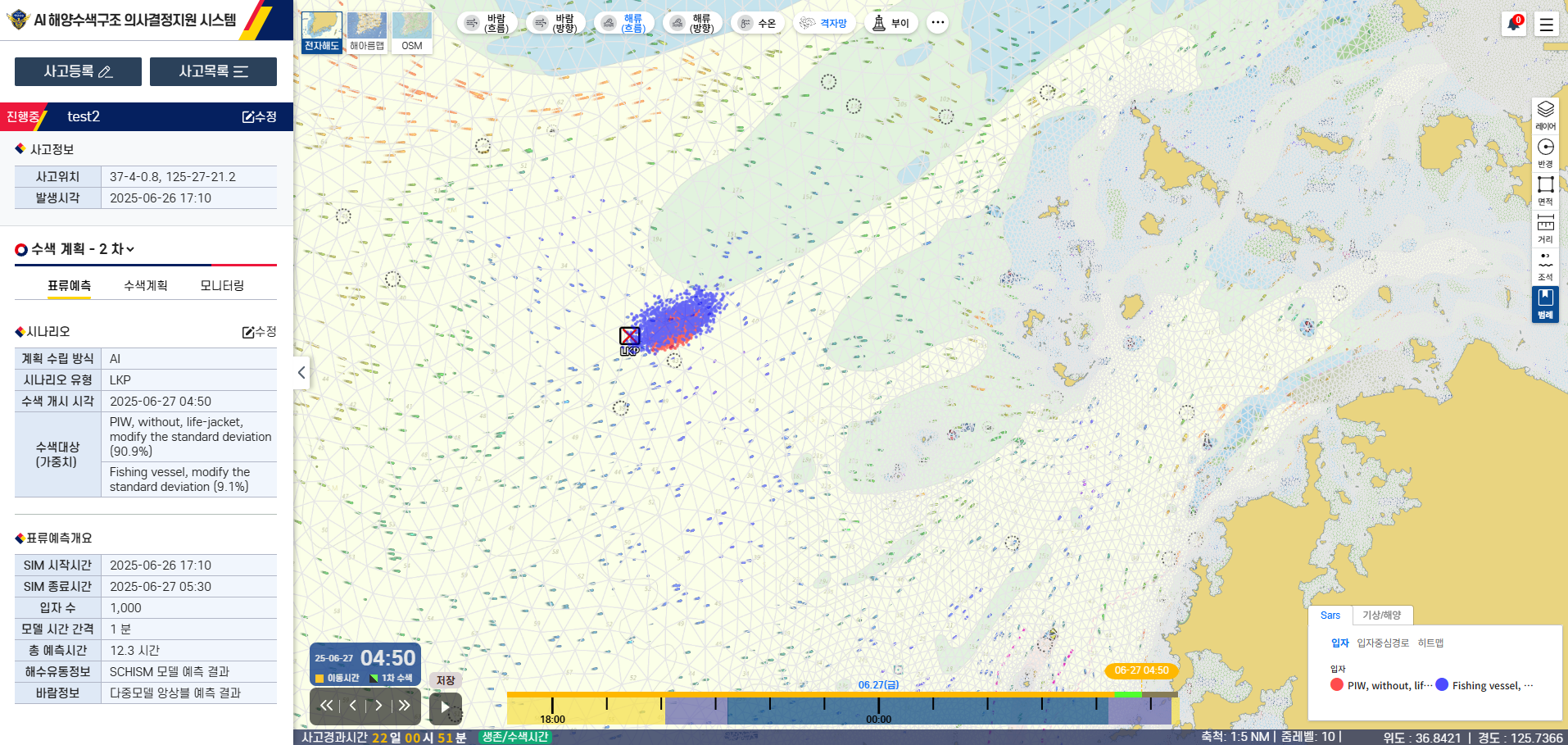This screenshot has height=745, width=1568.
Task: Select 입자중심경로 view in legend
Action: tap(1383, 643)
